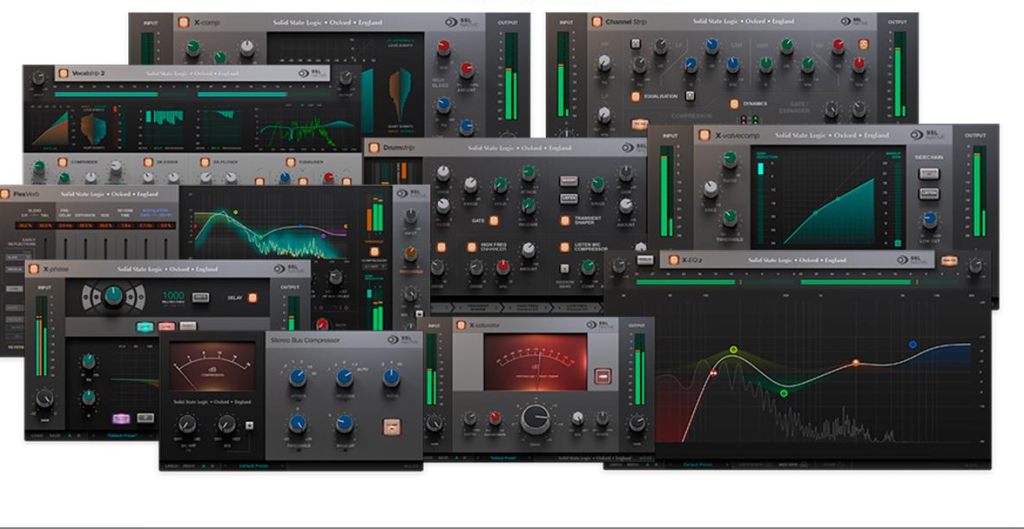
Task: Click the purple button in X-phase
Action: pos(121,418)
